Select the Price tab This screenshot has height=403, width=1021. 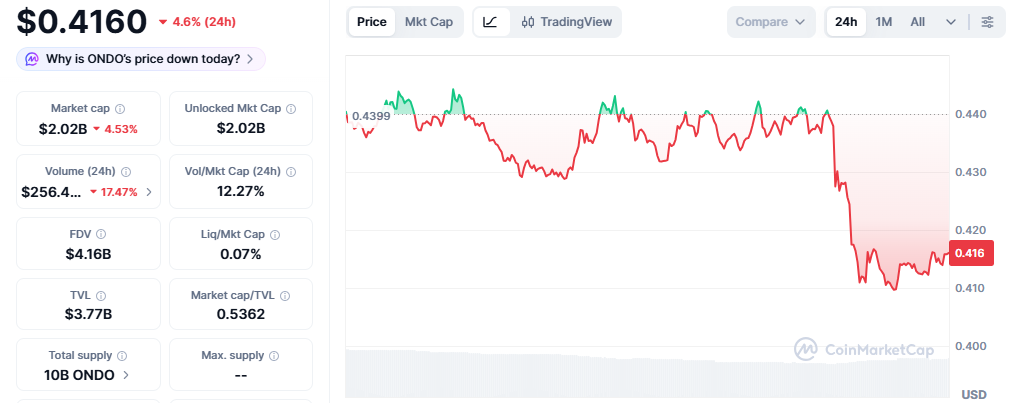(372, 22)
